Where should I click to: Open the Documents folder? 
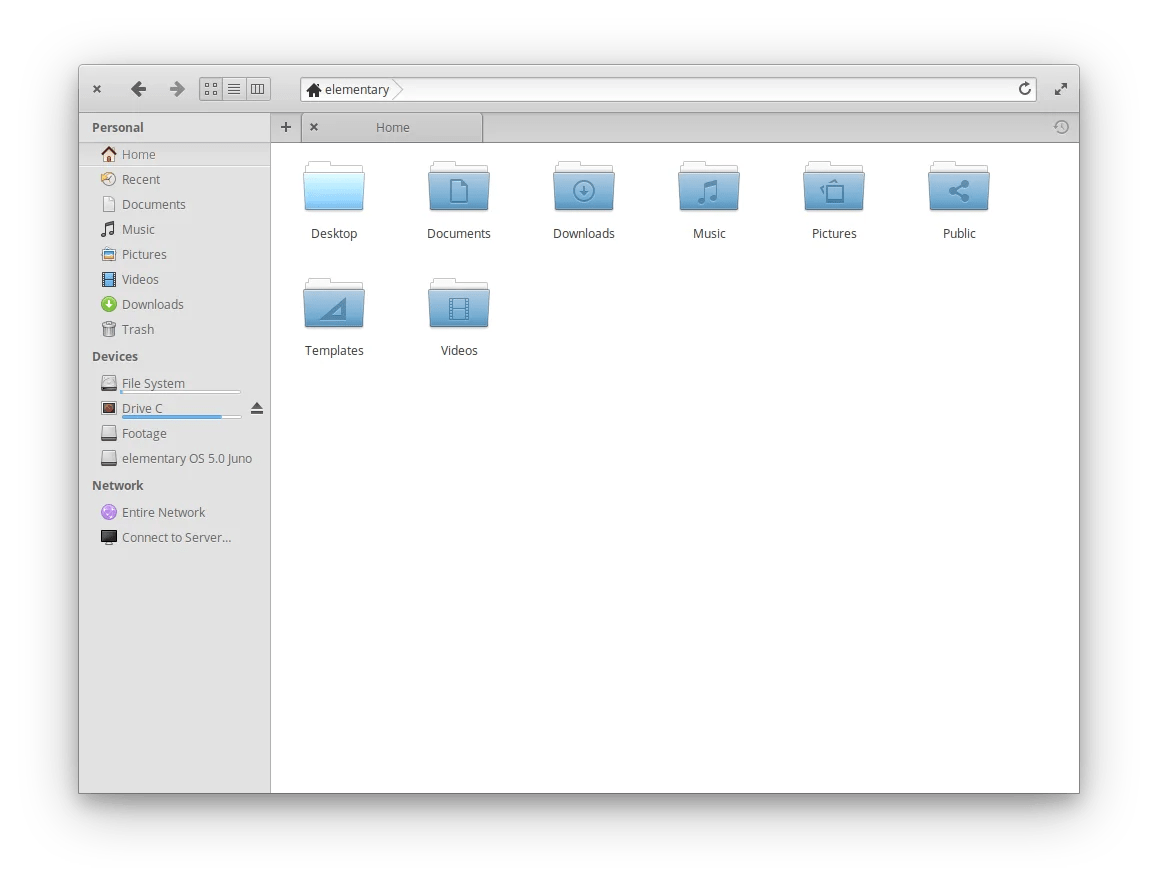pos(458,197)
